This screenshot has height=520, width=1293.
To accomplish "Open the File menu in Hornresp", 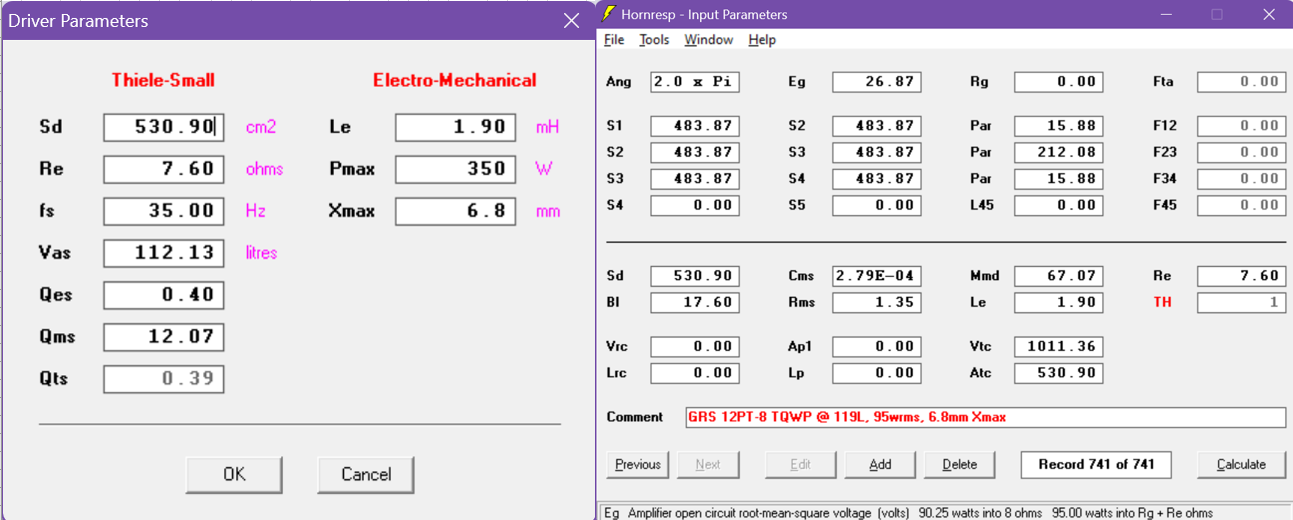I will click(614, 40).
